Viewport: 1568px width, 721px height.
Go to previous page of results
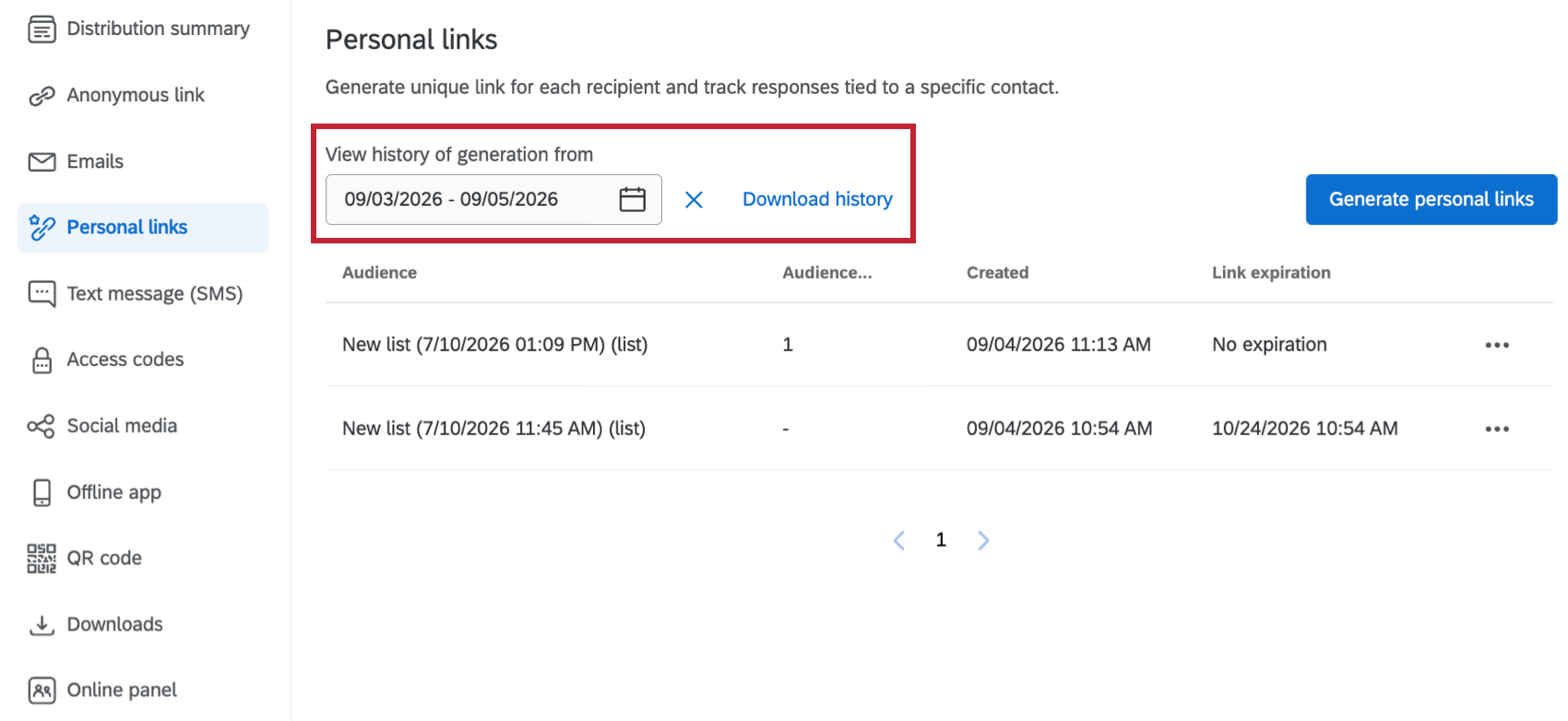899,540
